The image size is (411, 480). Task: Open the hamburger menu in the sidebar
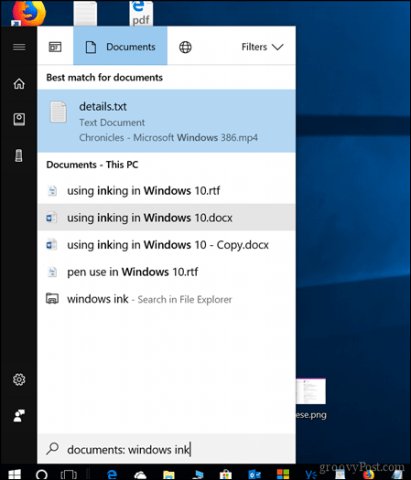(19, 47)
